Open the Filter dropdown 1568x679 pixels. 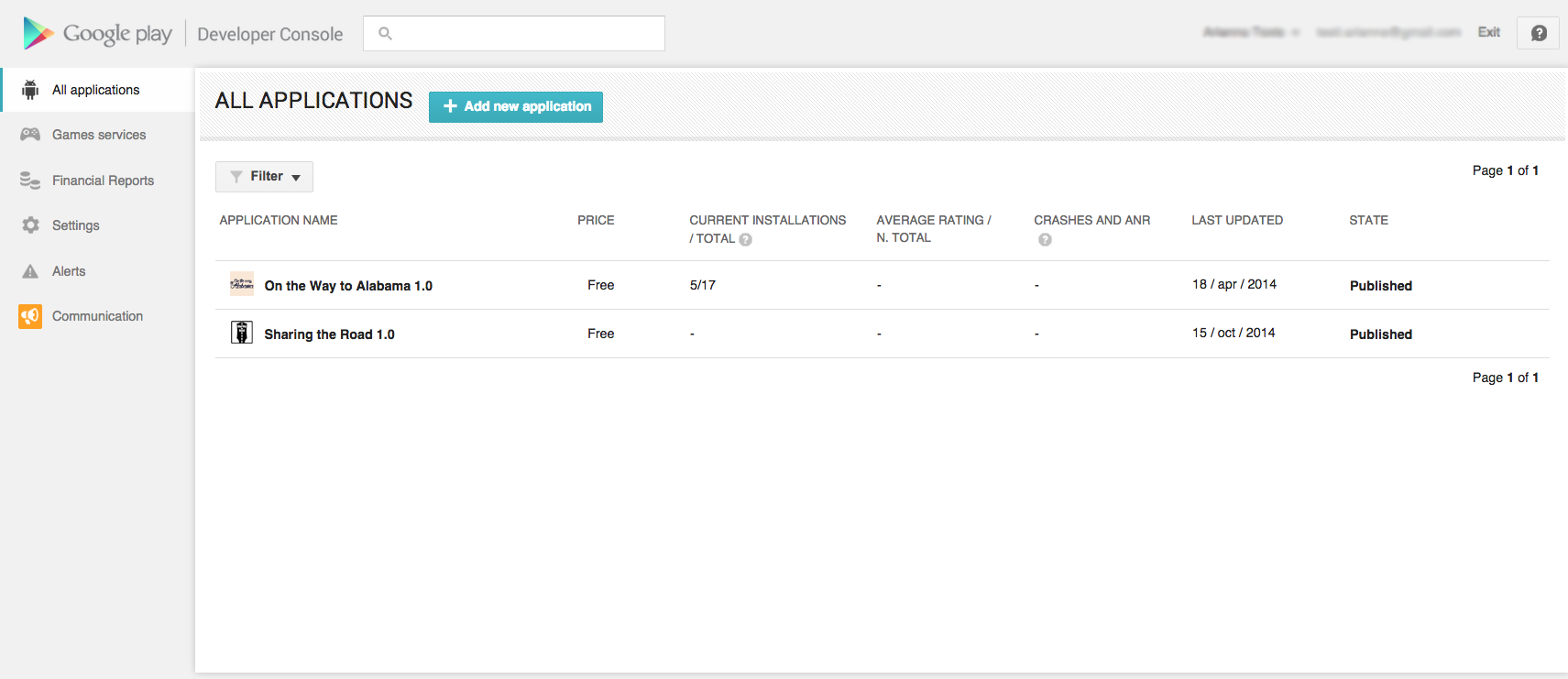click(x=264, y=177)
